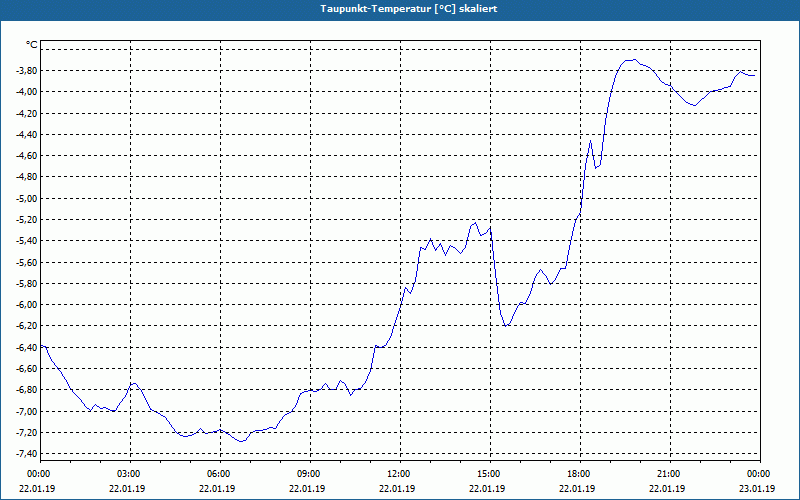Select the -7,20 y-axis value
800x500 pixels.
point(27,433)
